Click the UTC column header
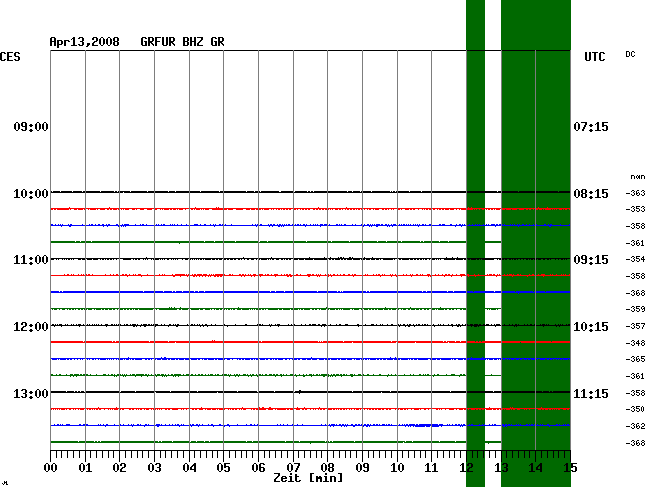The height and width of the screenshot is (494, 650). (595, 56)
